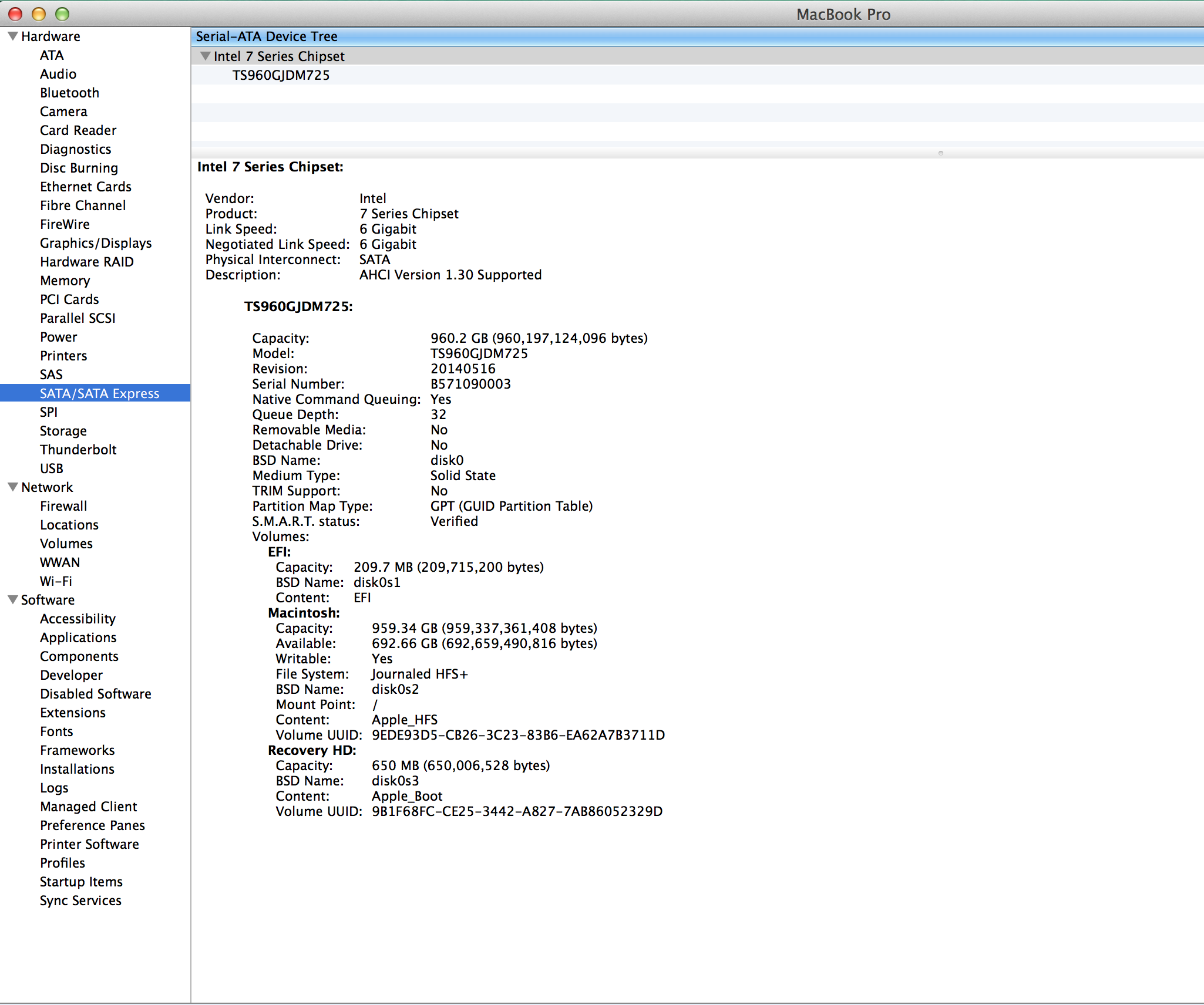
Task: Select Audio in the sidebar
Action: 58,74
